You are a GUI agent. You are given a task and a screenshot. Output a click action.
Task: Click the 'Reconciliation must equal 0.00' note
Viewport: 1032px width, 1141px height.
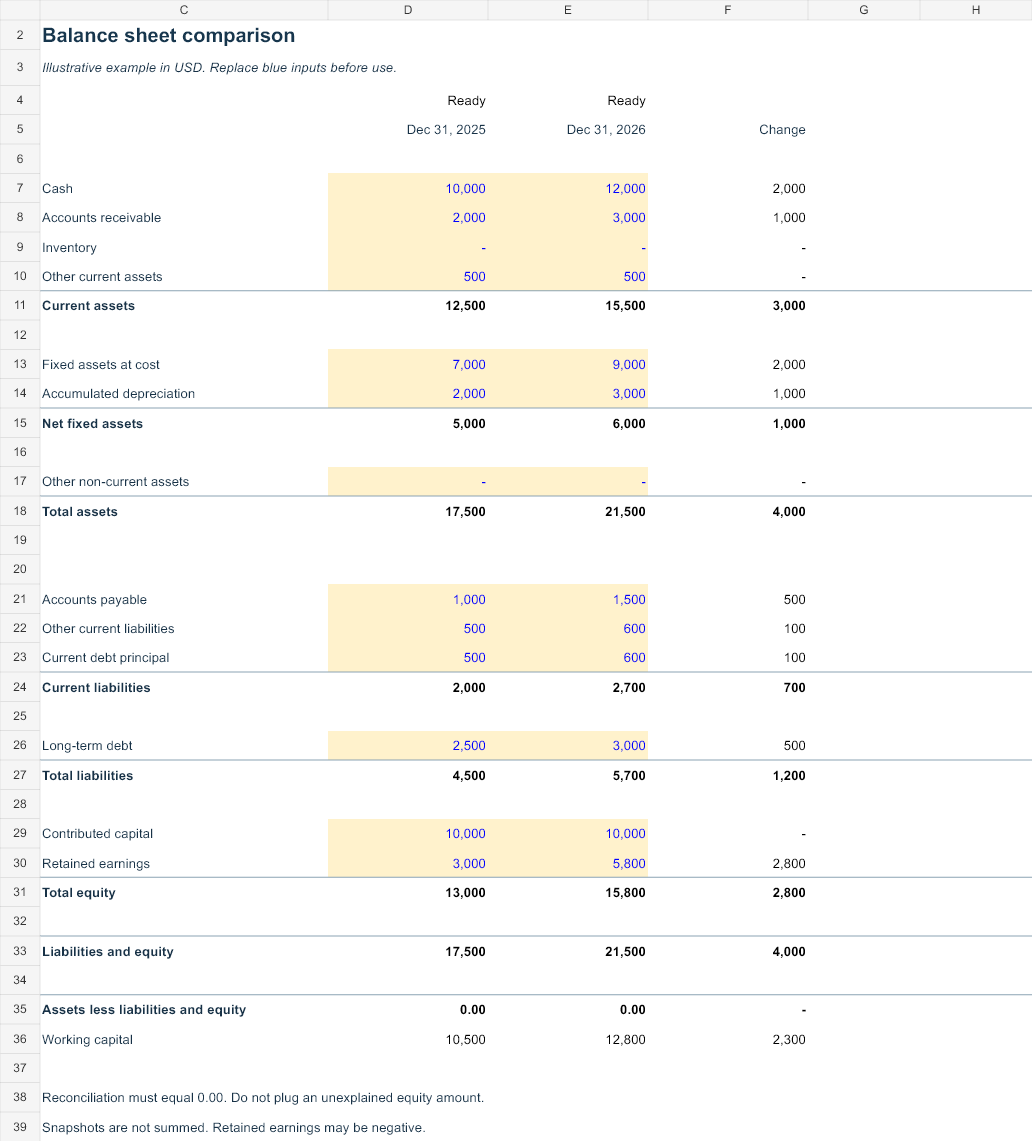pyautogui.click(x=263, y=1098)
